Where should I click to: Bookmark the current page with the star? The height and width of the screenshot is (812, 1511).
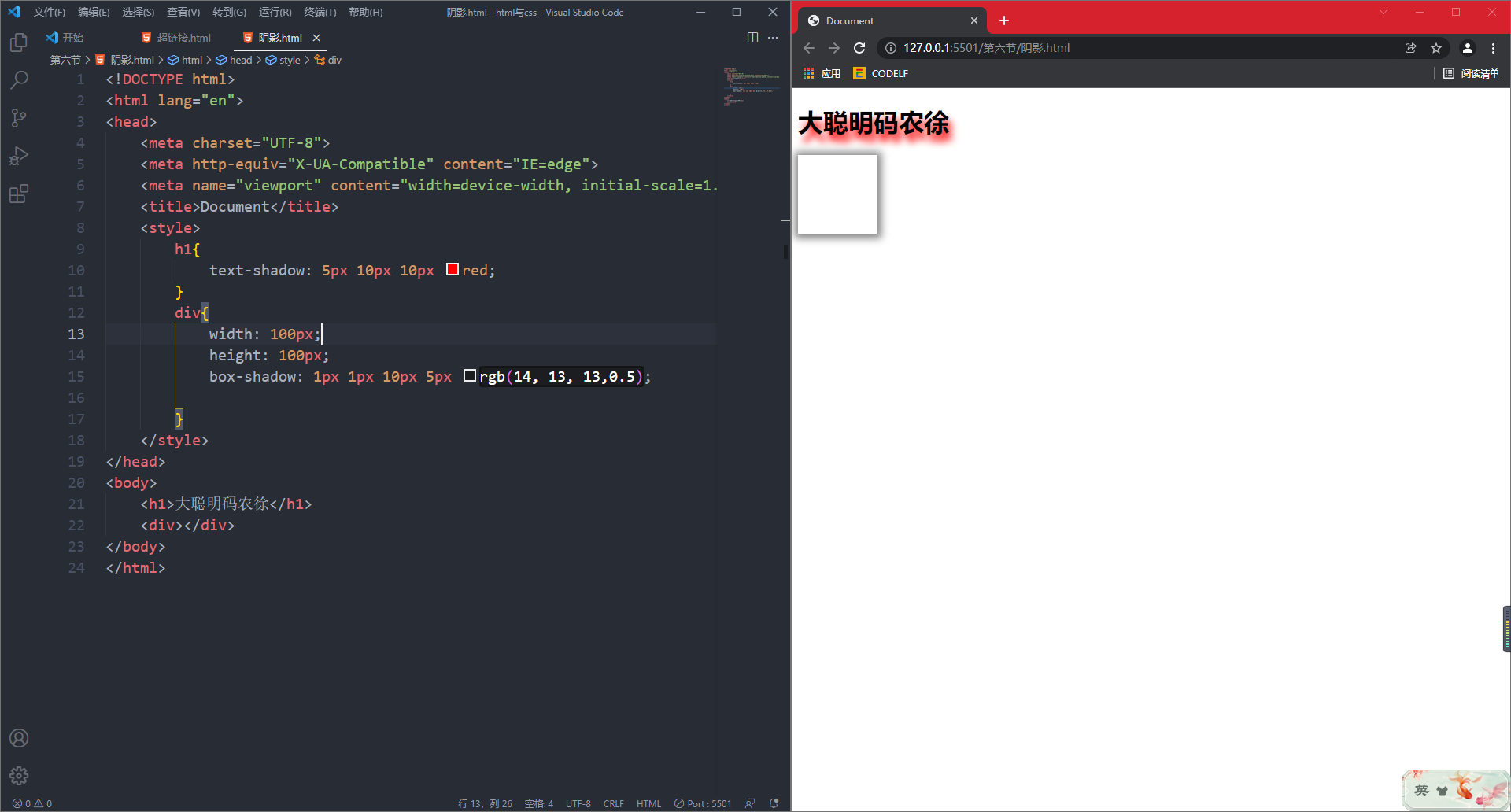tap(1437, 47)
